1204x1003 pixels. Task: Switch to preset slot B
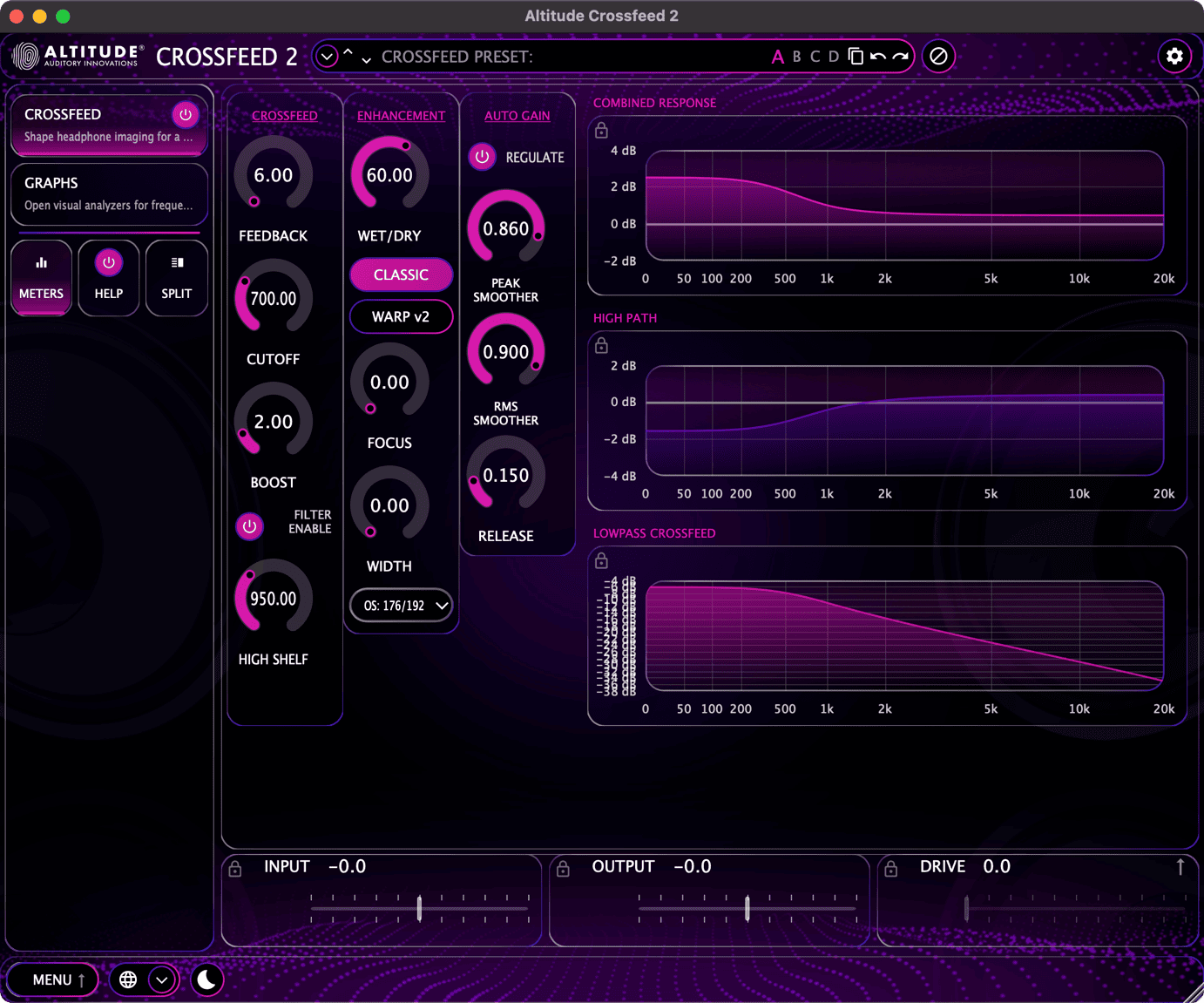[x=796, y=57]
